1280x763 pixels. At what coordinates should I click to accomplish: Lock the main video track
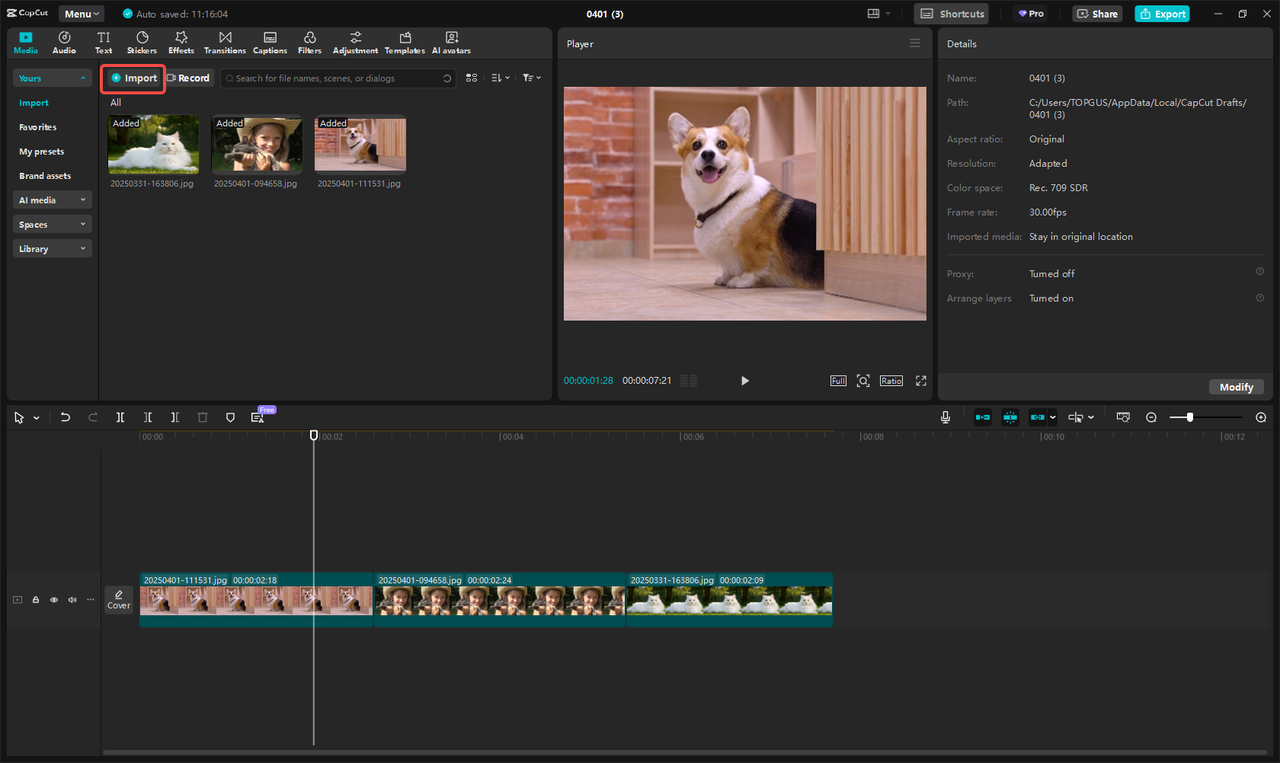36,600
